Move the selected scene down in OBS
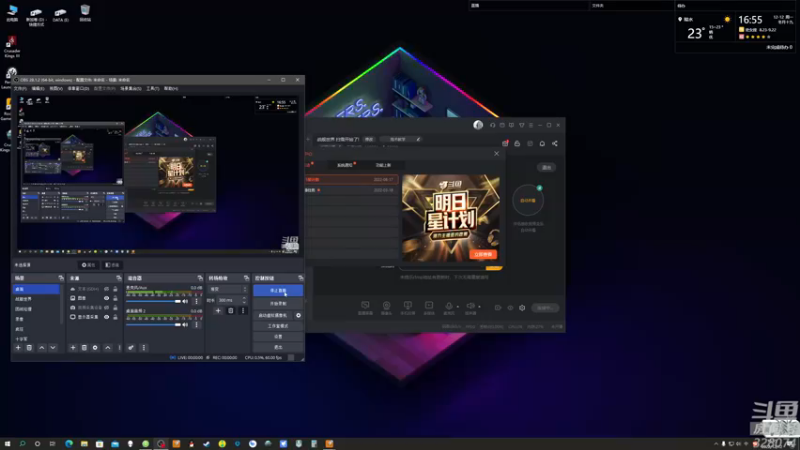Screen dimensions: 800x450 [53, 347]
